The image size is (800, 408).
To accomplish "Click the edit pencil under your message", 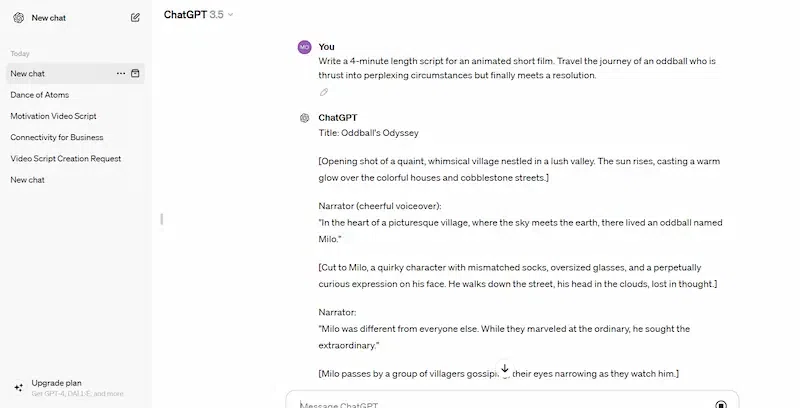I will (323, 92).
